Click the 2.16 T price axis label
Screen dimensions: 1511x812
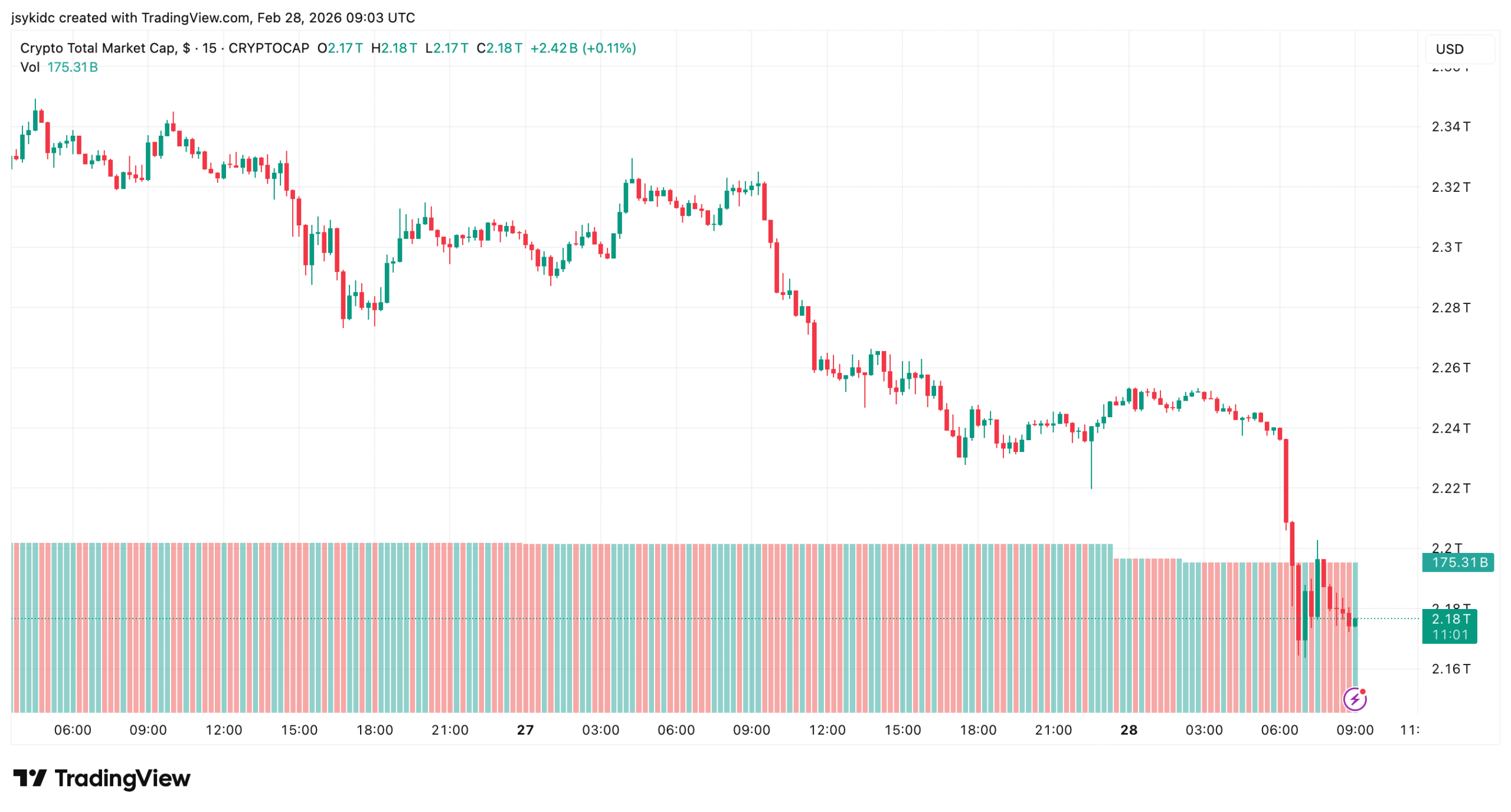[1450, 669]
